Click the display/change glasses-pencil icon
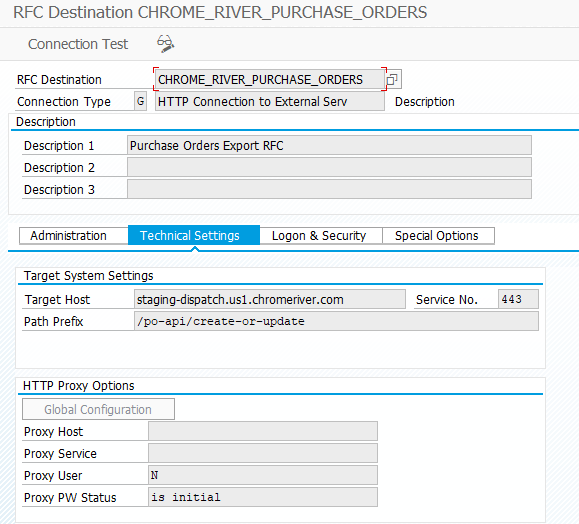The image size is (579, 524). pos(165,44)
